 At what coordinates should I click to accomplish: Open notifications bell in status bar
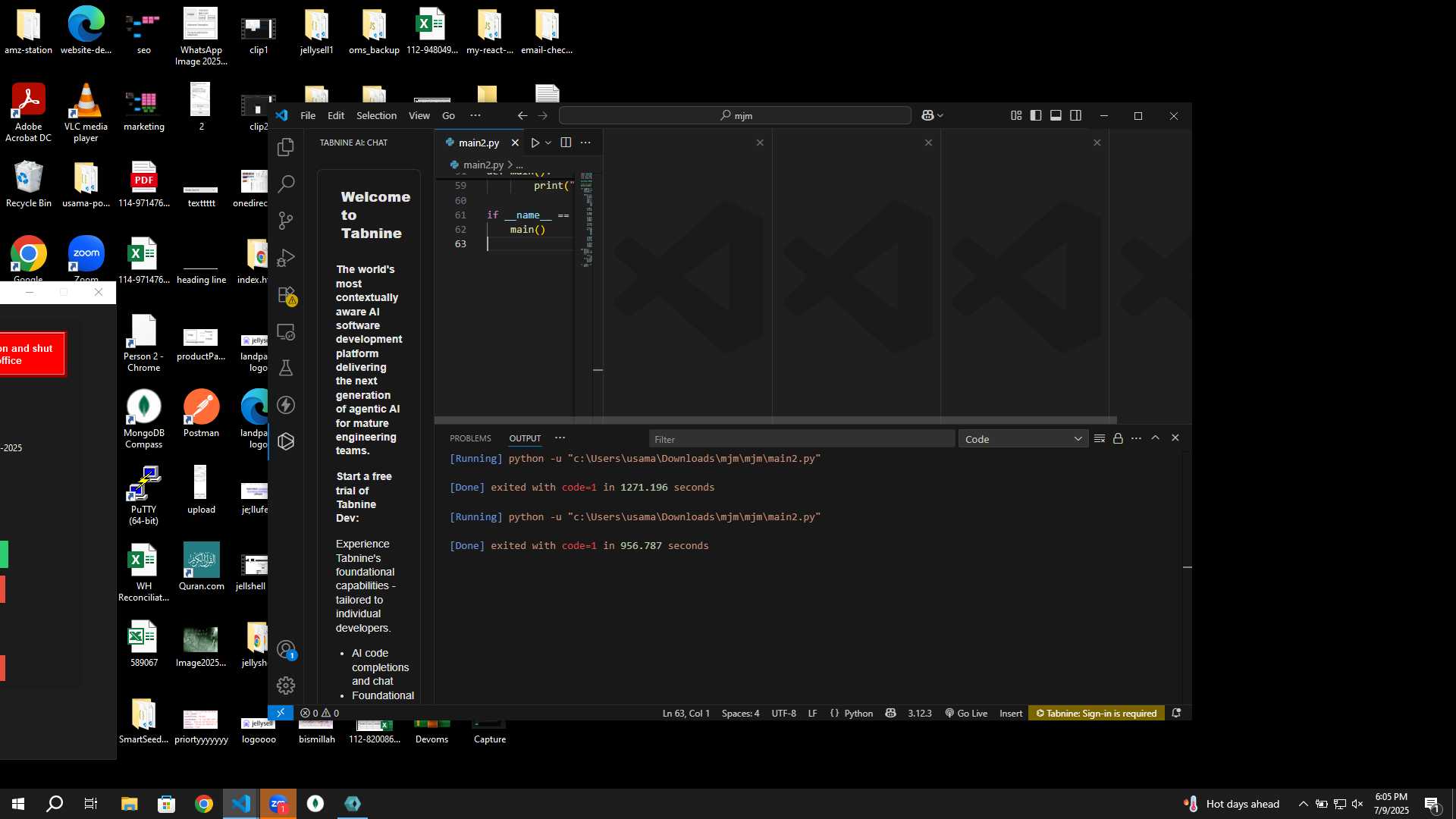[x=1176, y=713]
